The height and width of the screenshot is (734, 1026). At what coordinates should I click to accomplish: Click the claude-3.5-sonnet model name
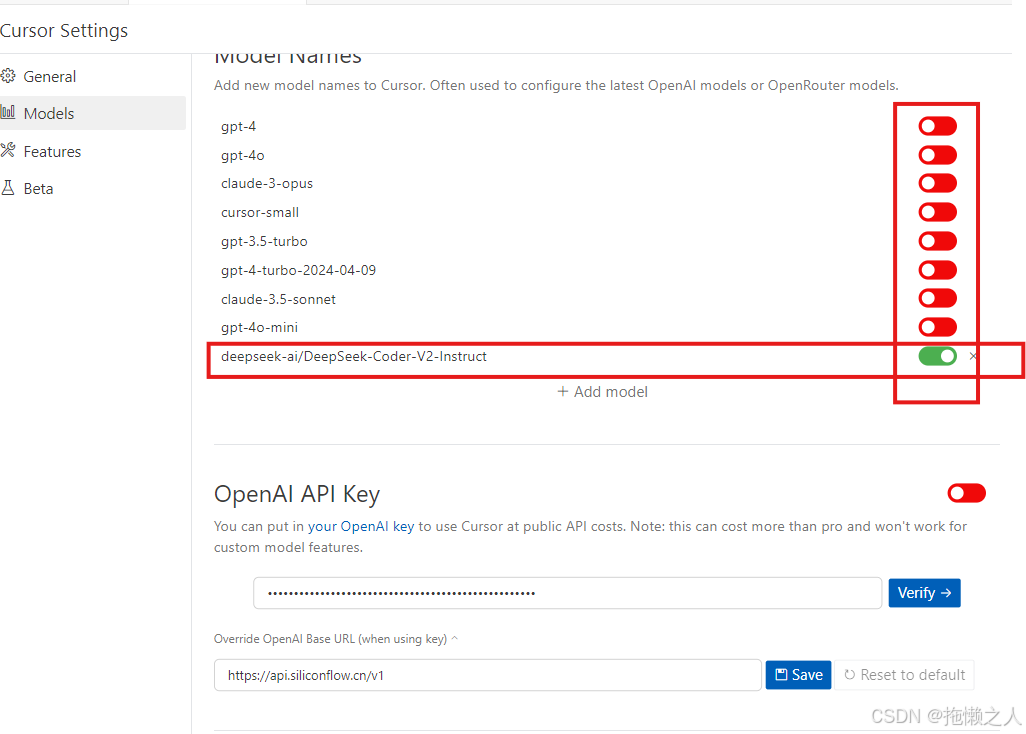coord(278,299)
